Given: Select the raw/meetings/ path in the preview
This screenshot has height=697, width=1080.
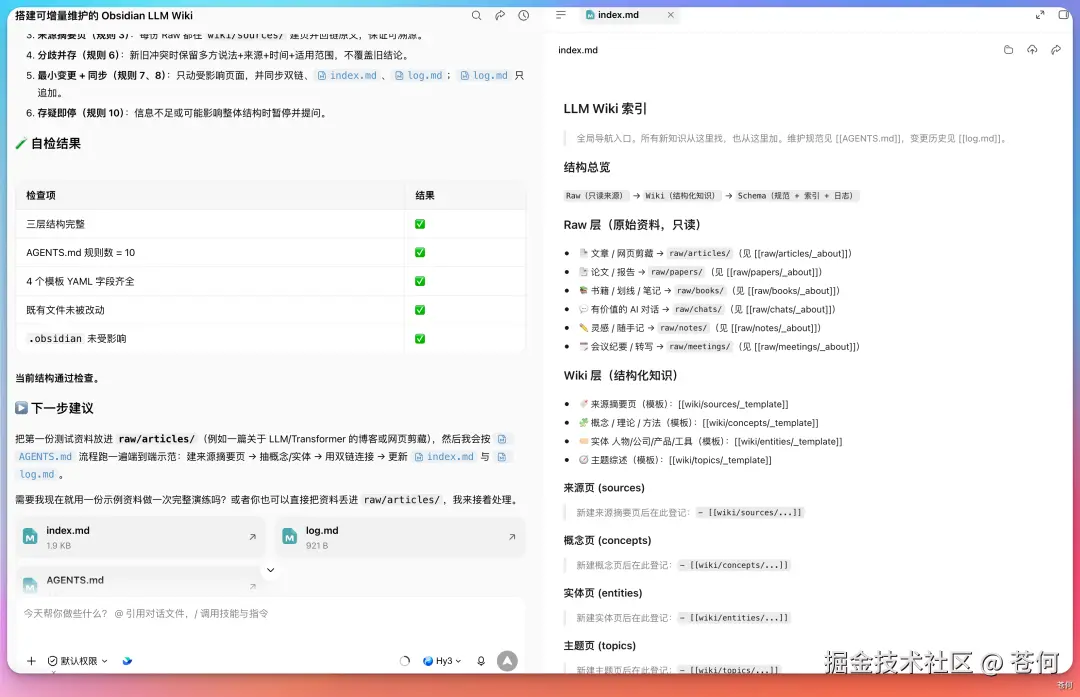Looking at the screenshot, I should [699, 346].
